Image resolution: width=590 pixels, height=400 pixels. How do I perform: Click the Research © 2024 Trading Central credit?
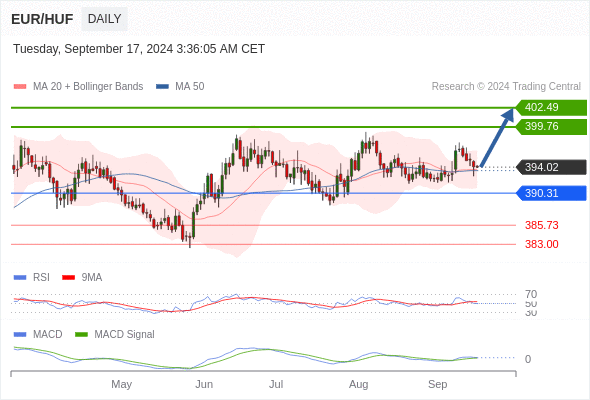(506, 87)
